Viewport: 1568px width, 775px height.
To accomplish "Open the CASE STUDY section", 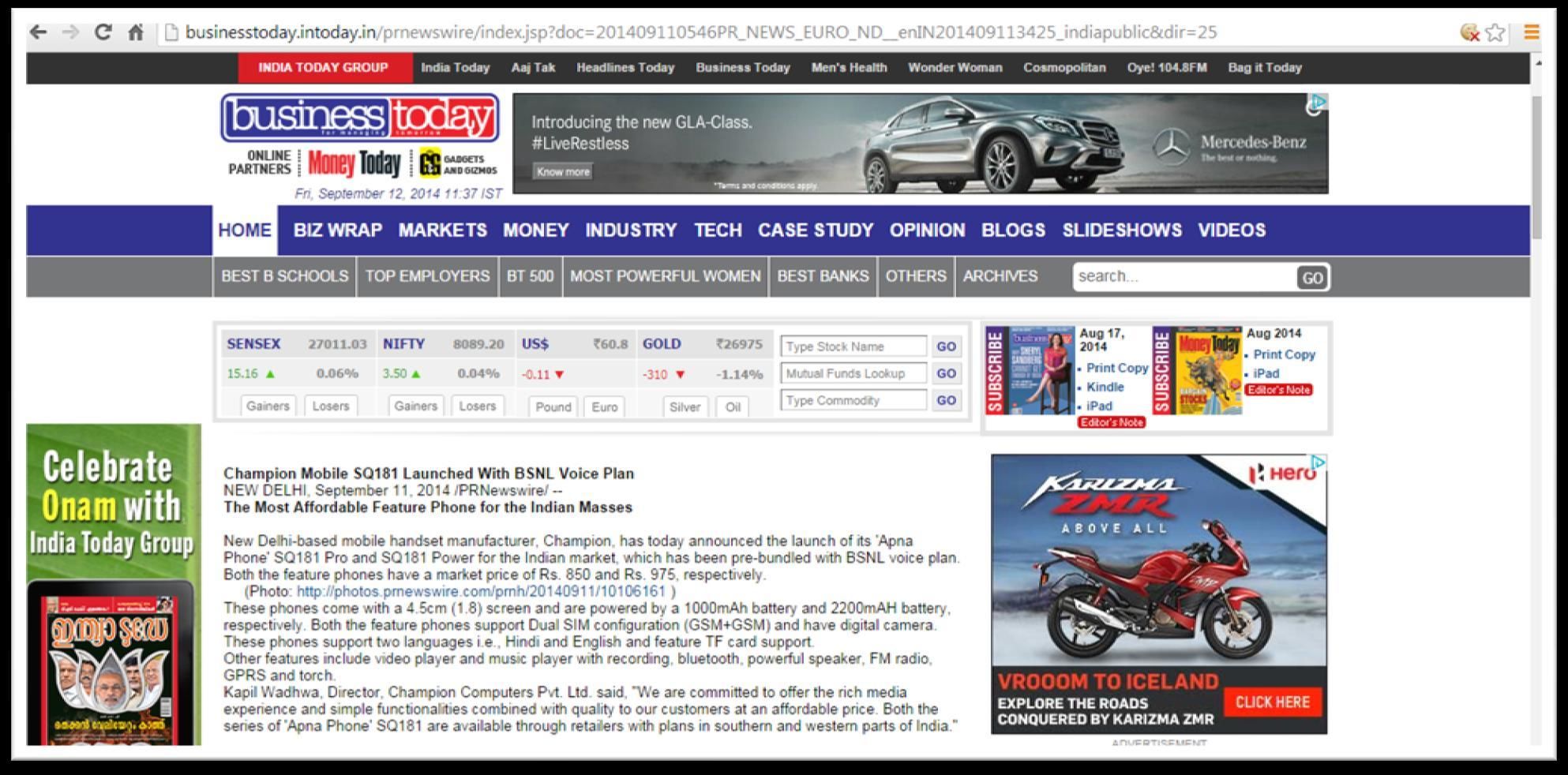I will tap(816, 230).
